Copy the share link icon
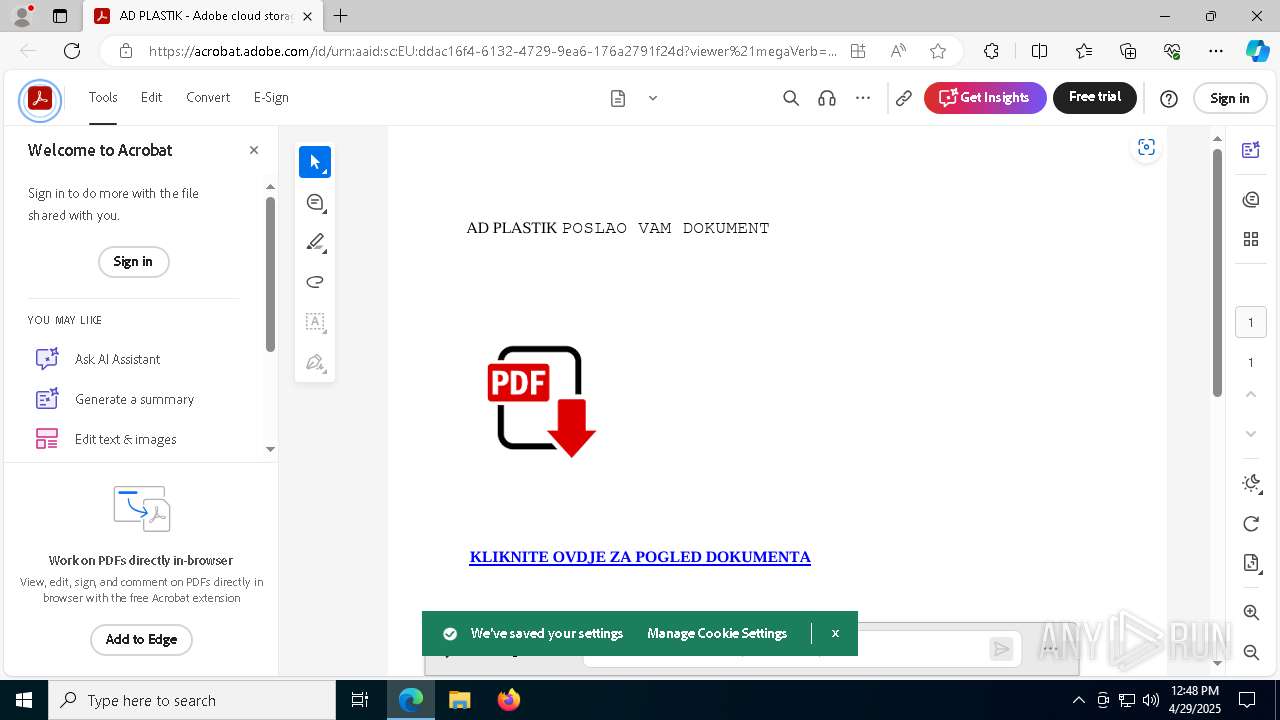Viewport: 1280px width, 720px height. pyautogui.click(x=904, y=98)
